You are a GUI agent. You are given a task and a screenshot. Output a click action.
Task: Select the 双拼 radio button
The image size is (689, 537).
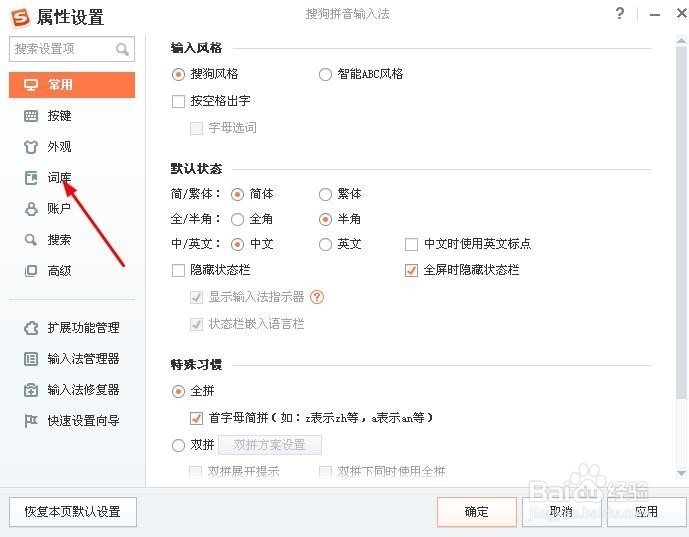point(178,446)
